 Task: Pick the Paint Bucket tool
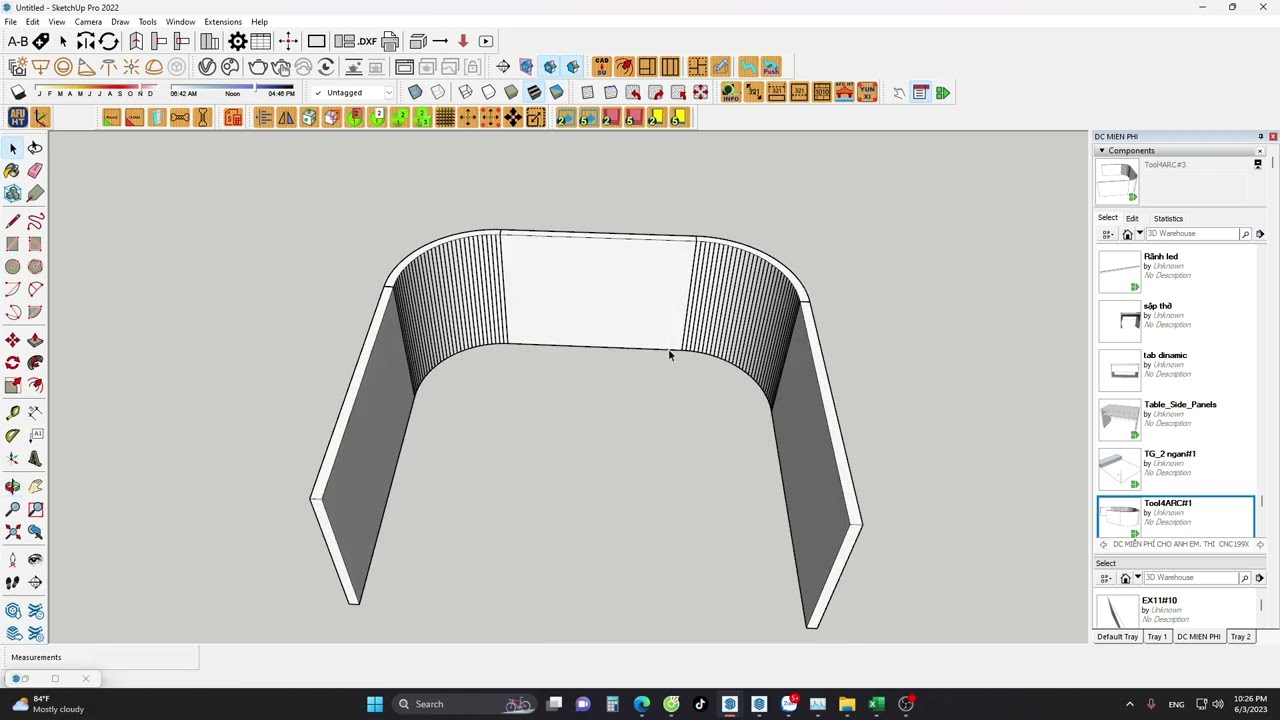[13, 171]
